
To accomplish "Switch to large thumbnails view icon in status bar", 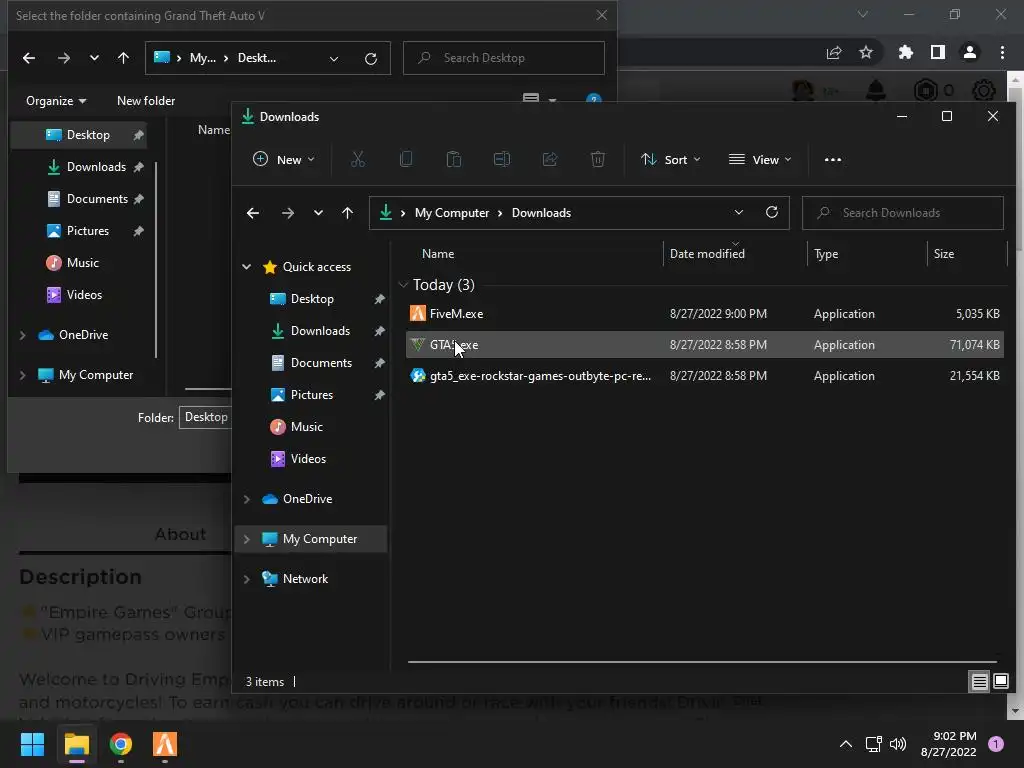I will [x=1001, y=682].
